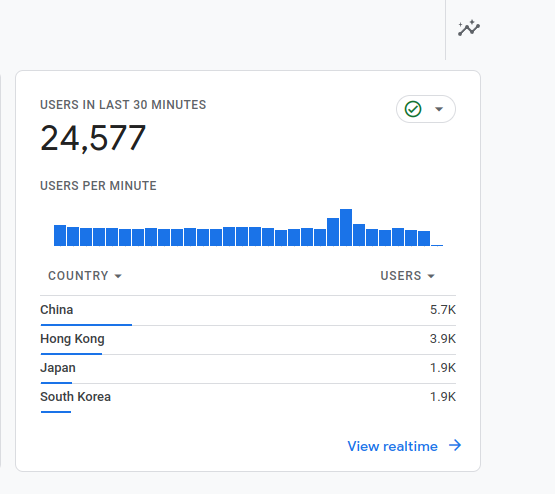Open the USERS metric dropdown

pos(407,276)
